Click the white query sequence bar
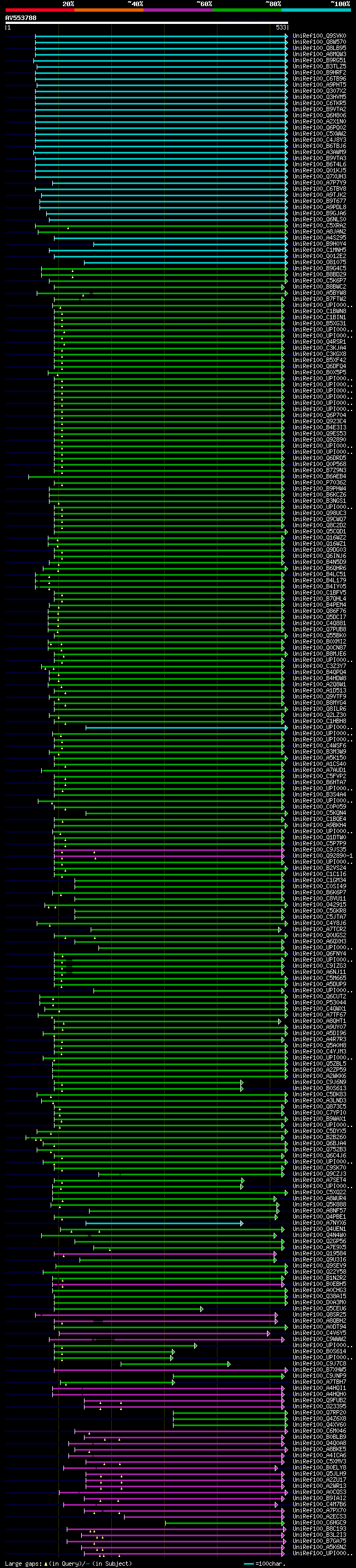The height and width of the screenshot is (1568, 356). tap(147, 23)
